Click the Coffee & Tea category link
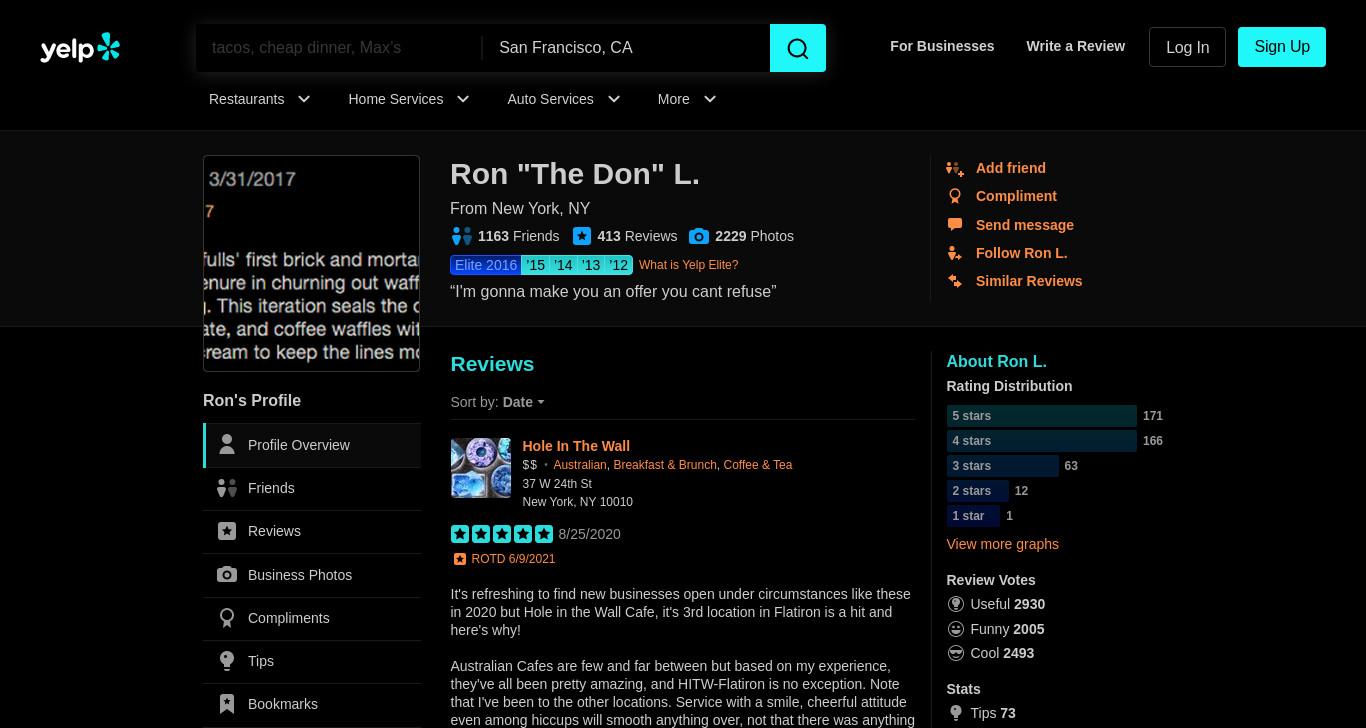Viewport: 1366px width, 728px height. [758, 465]
